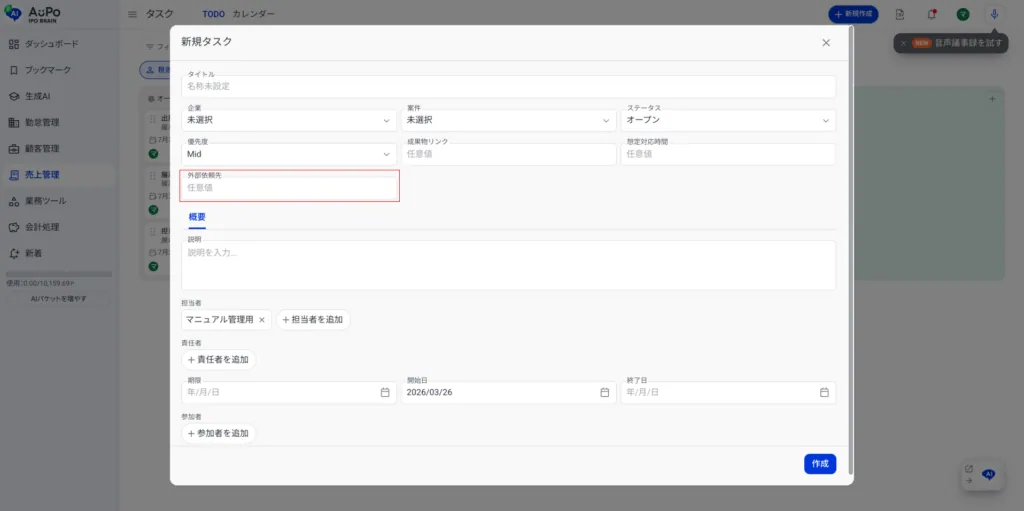This screenshot has height=511, width=1024.
Task: Click the 成果物リンク input field
Action: click(509, 154)
